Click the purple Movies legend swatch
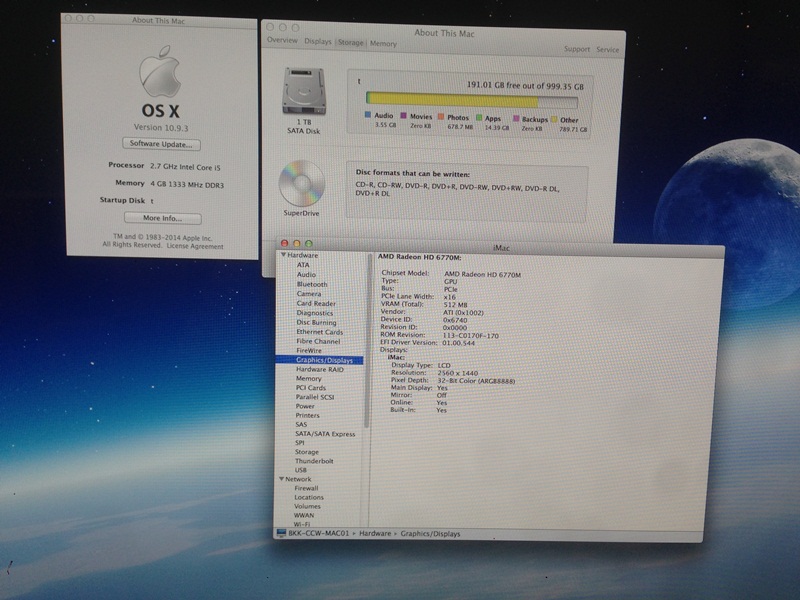The image size is (800, 600). pyautogui.click(x=404, y=116)
